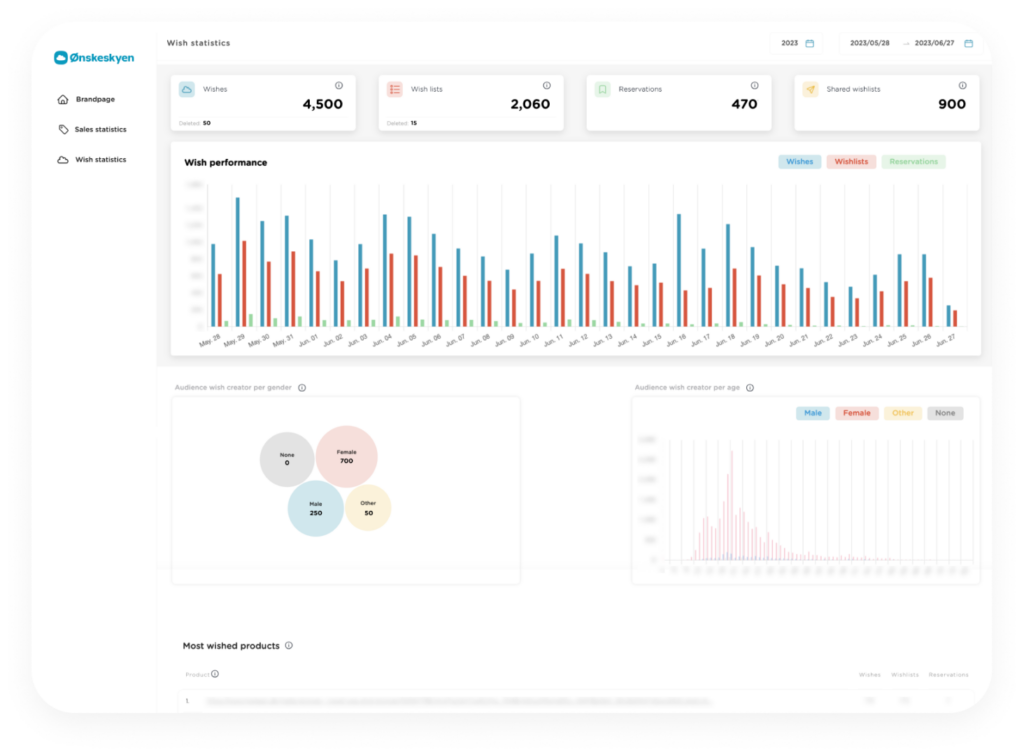Click the info icon on Reservations card
The image size is (1024, 755).
754,86
